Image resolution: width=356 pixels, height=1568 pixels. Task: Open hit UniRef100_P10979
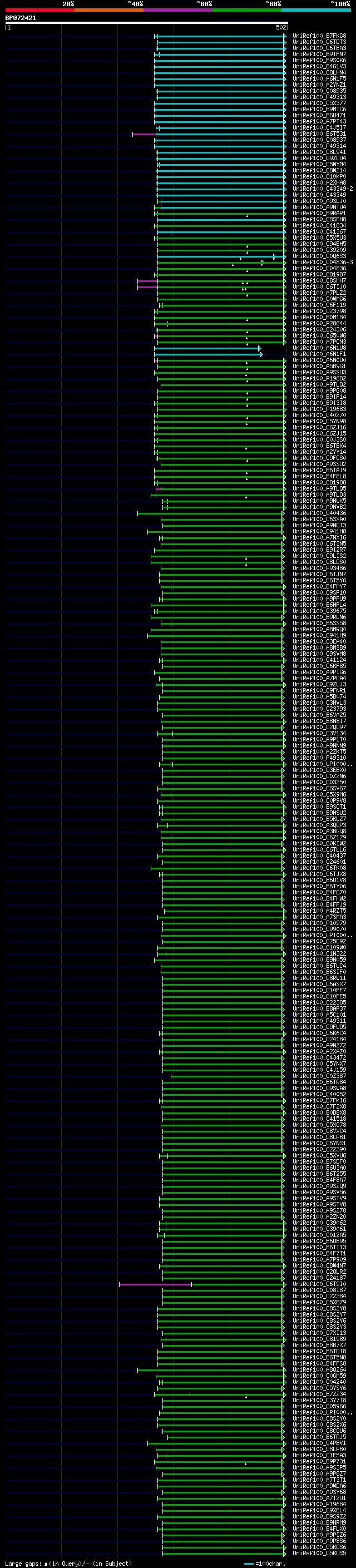pos(319,923)
